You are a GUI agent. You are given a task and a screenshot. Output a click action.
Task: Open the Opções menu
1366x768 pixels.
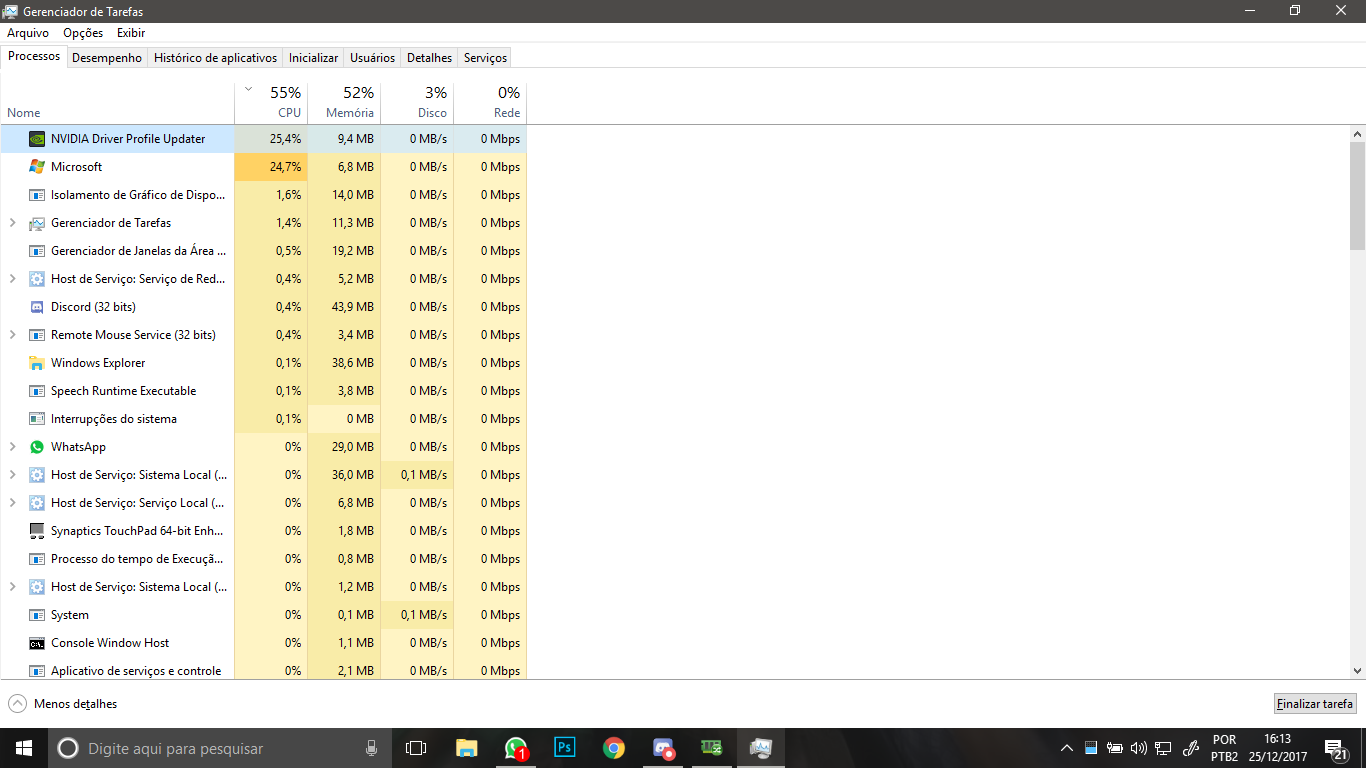[83, 33]
